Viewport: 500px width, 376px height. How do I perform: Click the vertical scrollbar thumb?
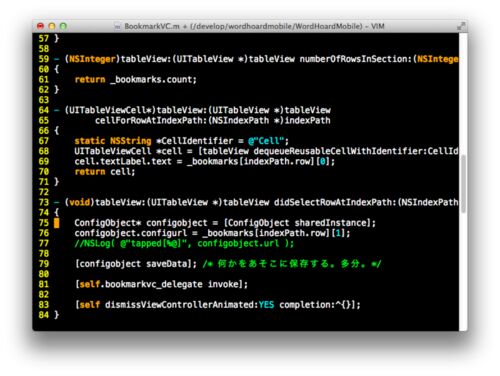(x=463, y=184)
